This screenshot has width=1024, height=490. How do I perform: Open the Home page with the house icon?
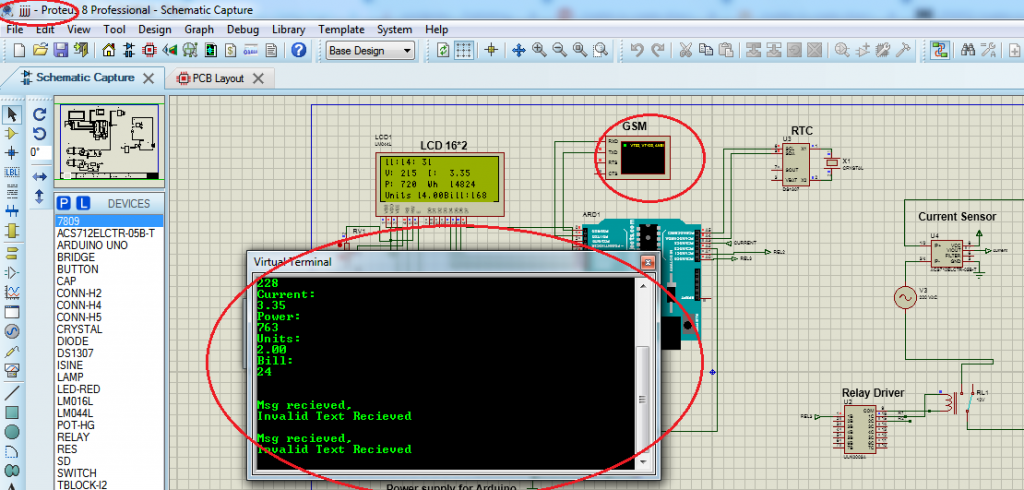pos(109,50)
